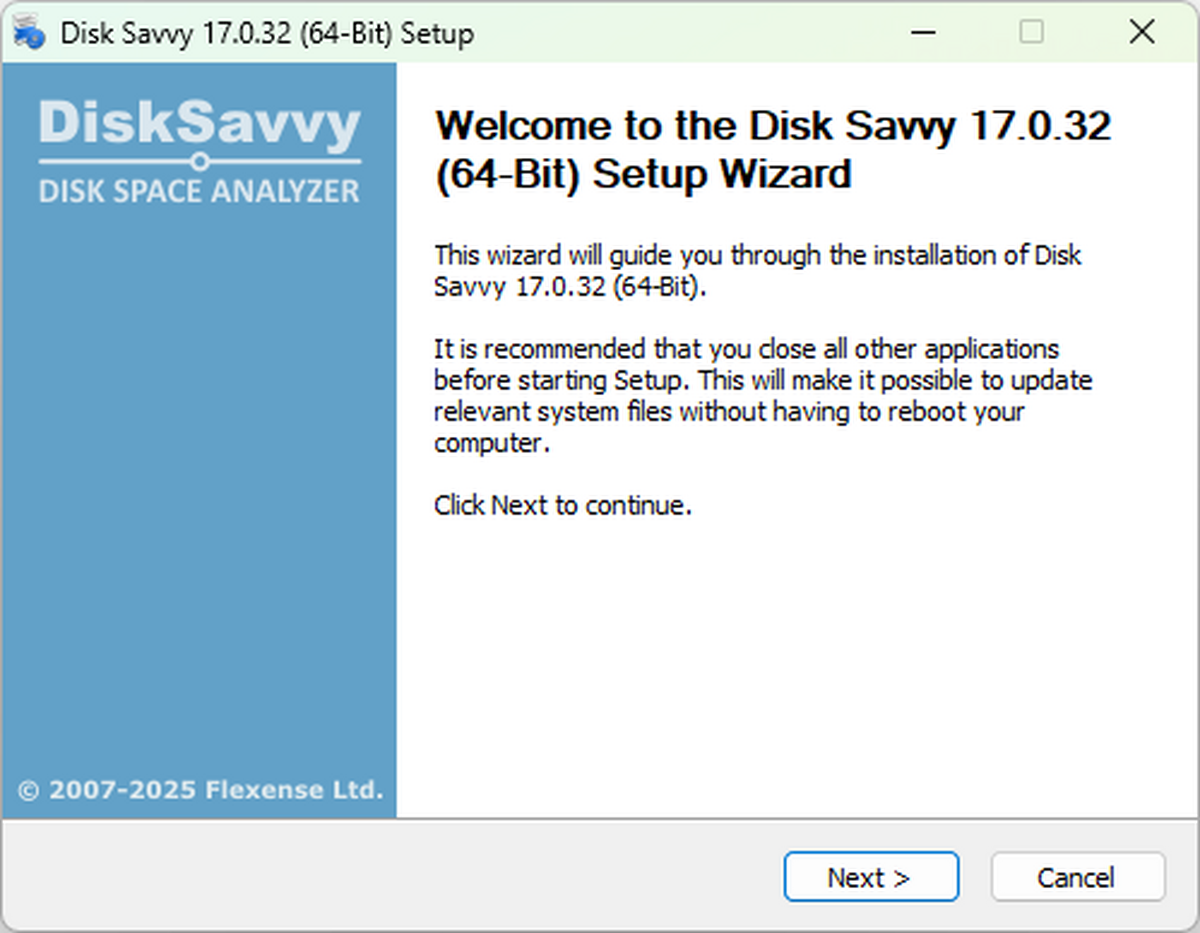Select the installation guidance paragraph
Image resolution: width=1200 pixels, height=933 pixels.
click(x=757, y=270)
